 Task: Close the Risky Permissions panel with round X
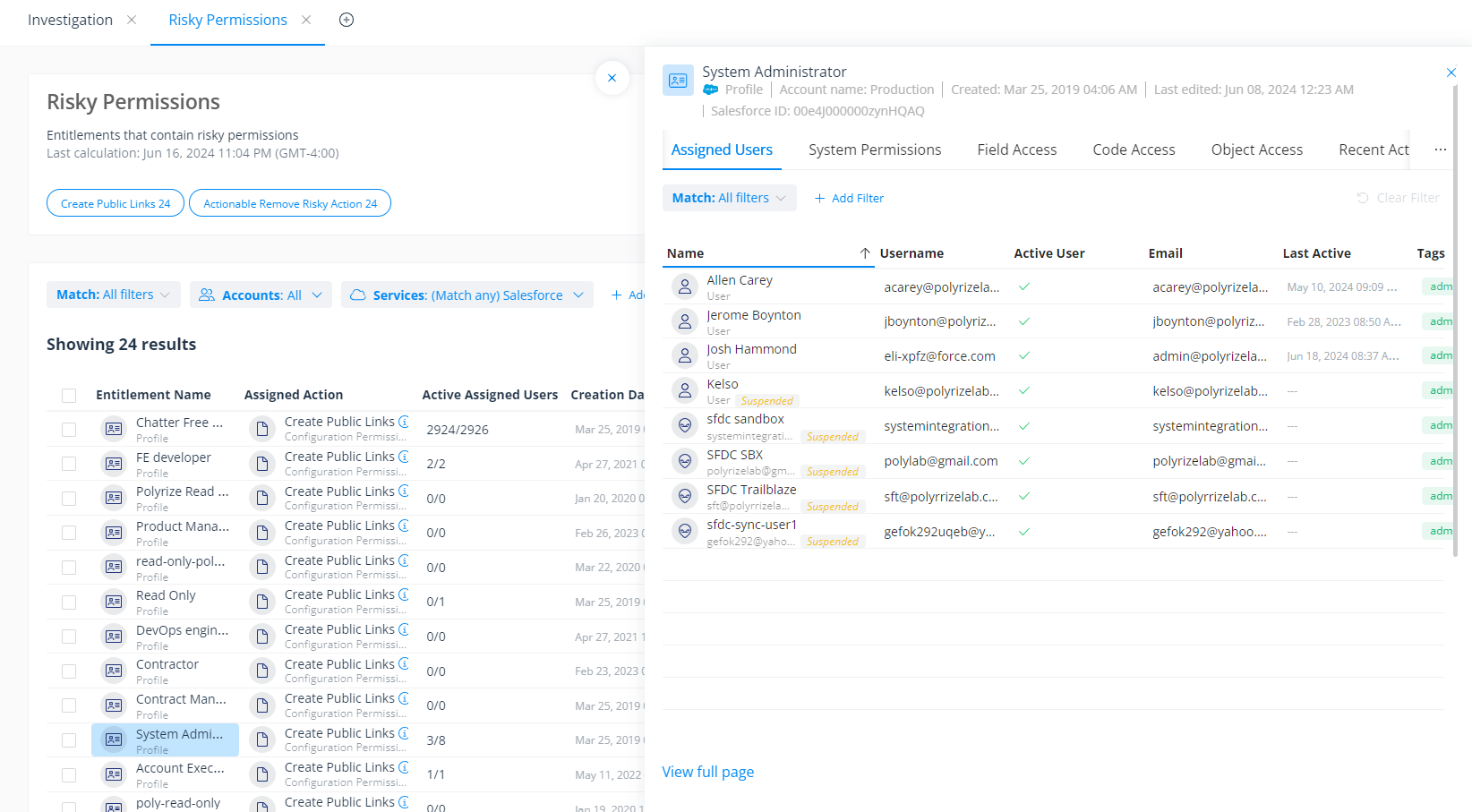tap(612, 78)
